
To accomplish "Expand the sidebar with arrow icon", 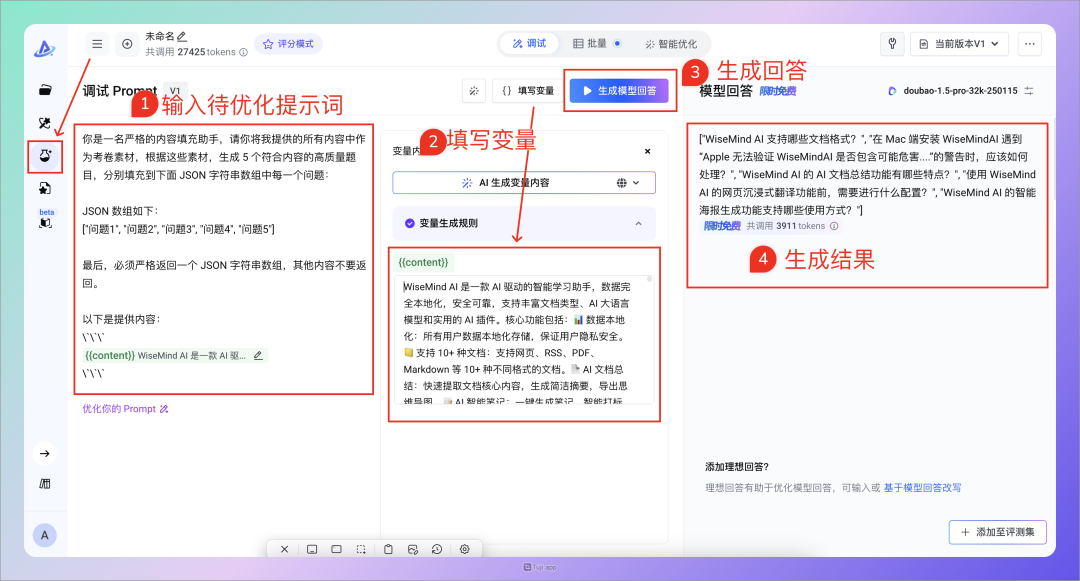I will pyautogui.click(x=45, y=453).
